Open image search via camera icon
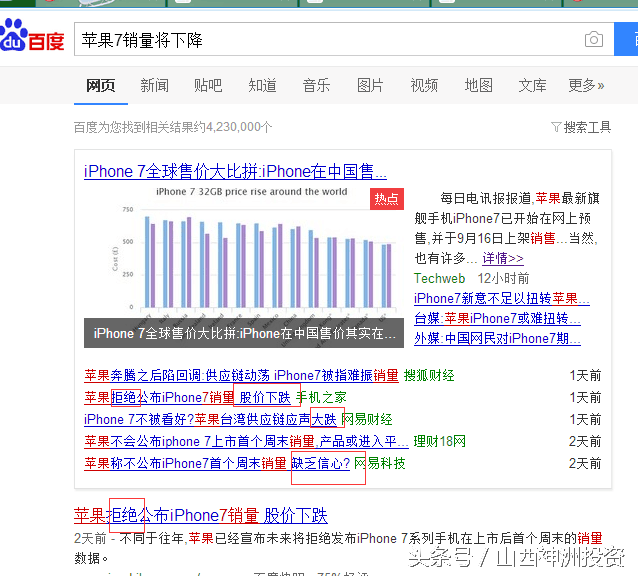The image size is (638, 576). (x=594, y=39)
